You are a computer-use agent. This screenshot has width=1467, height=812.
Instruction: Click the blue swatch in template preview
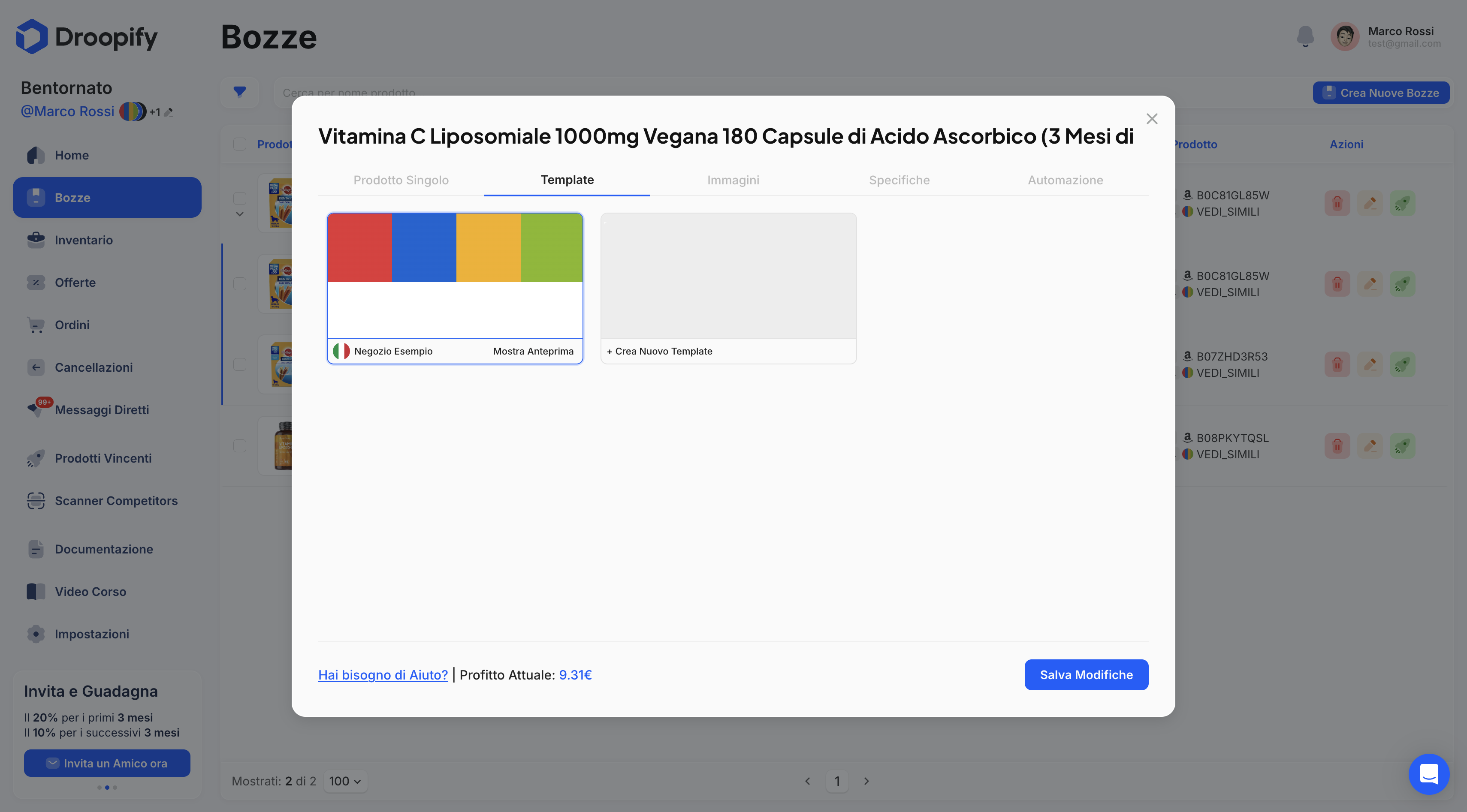click(424, 248)
